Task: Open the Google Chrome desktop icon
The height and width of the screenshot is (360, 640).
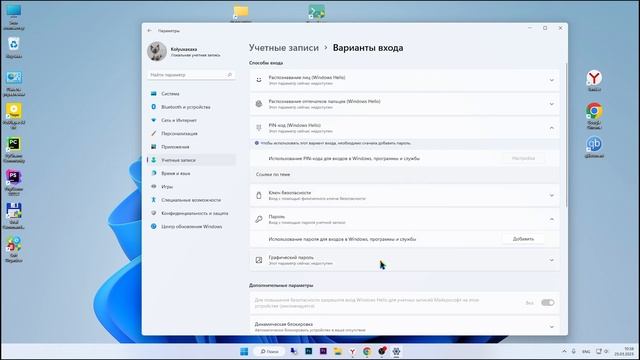Action: click(x=594, y=116)
